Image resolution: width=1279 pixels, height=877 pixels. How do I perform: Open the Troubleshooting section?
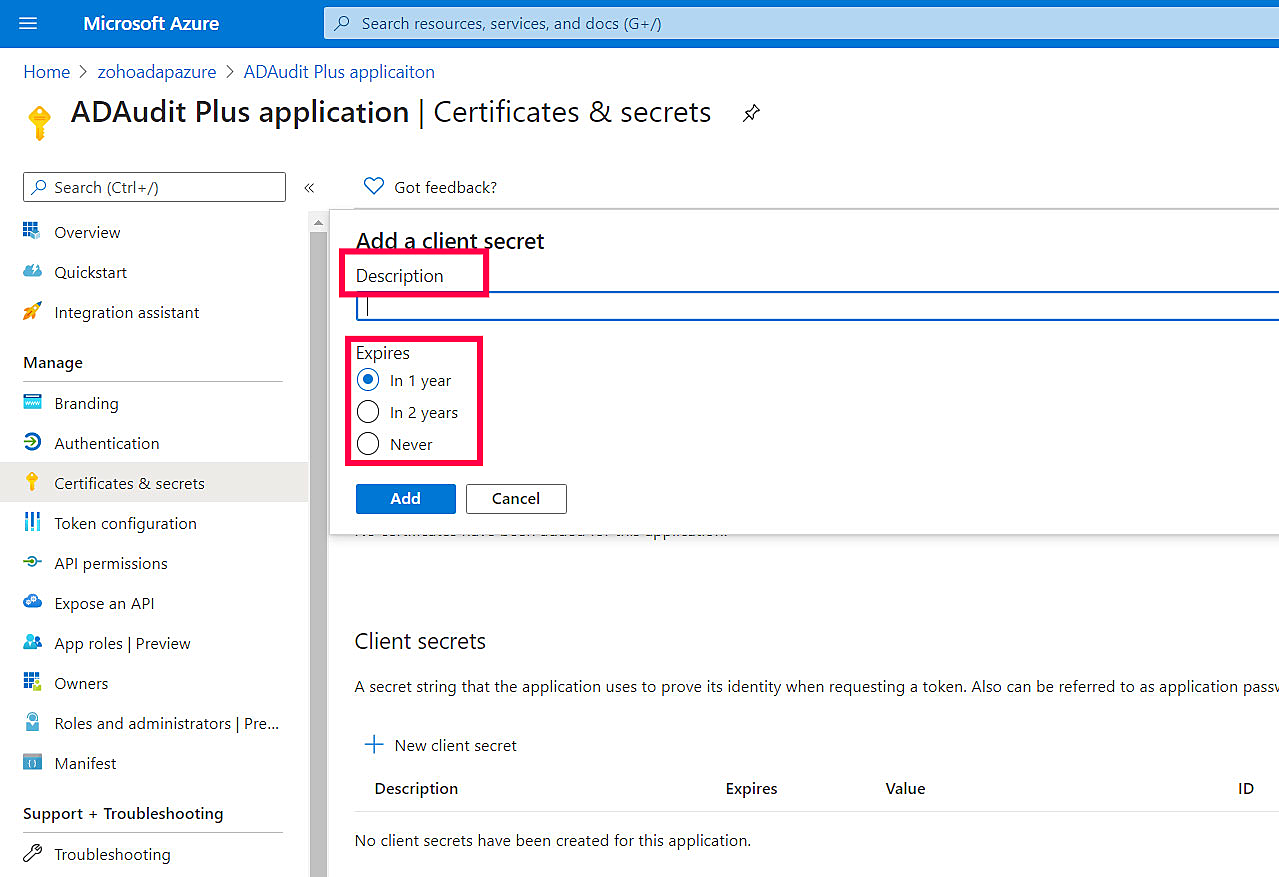coord(110,853)
